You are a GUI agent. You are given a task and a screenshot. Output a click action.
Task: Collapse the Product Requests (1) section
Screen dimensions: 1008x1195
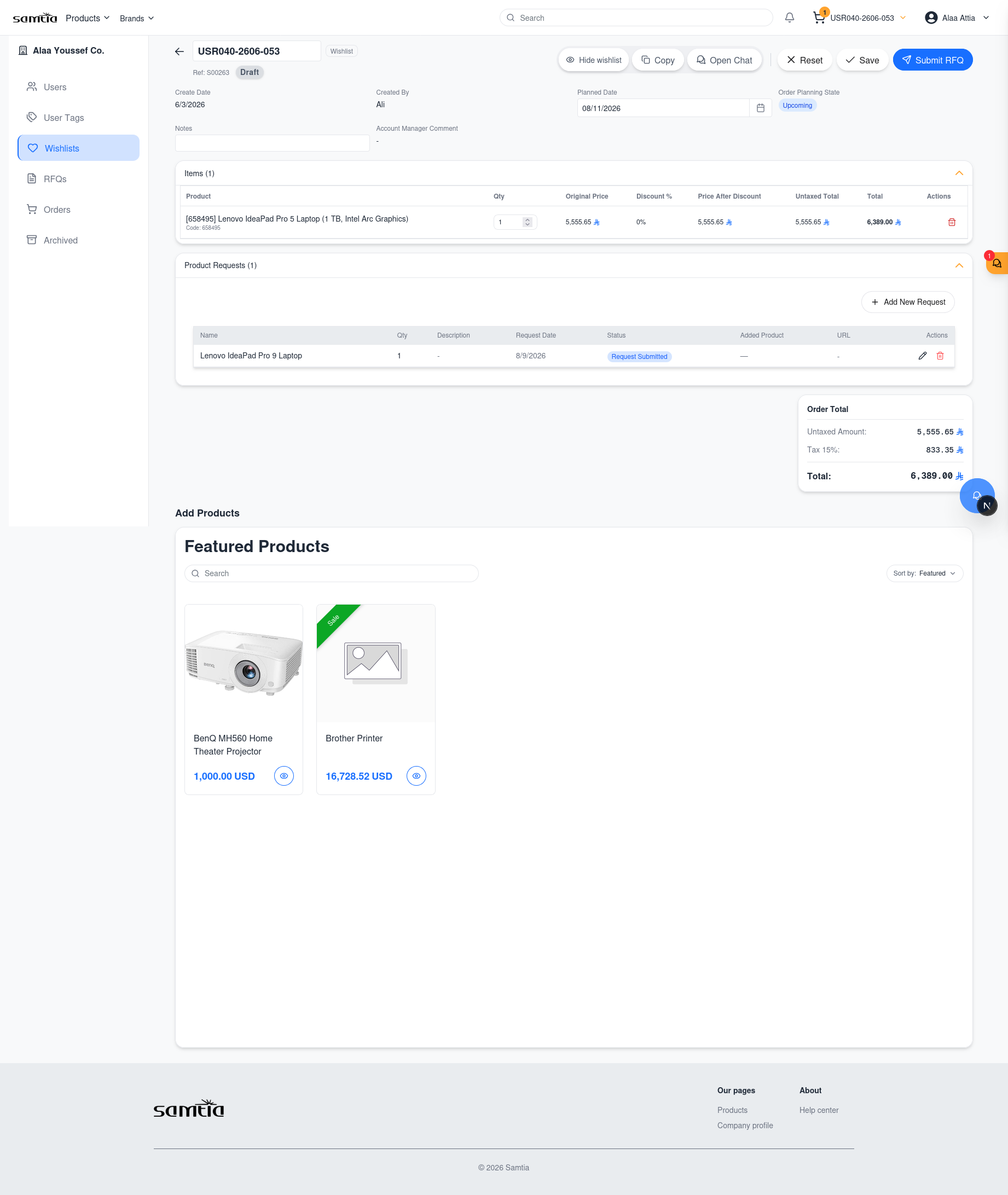point(959,265)
